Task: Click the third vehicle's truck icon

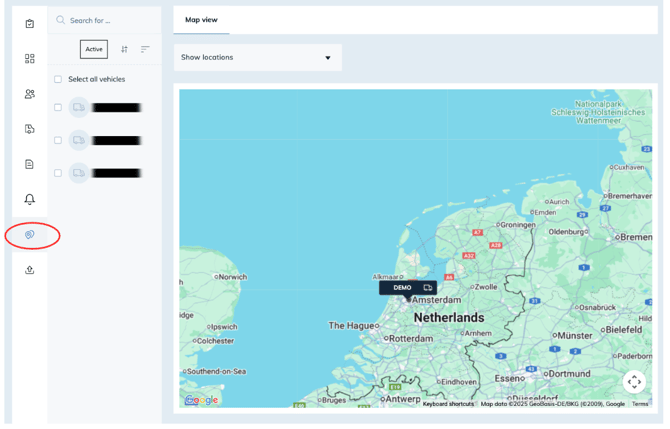Action: pyautogui.click(x=79, y=173)
